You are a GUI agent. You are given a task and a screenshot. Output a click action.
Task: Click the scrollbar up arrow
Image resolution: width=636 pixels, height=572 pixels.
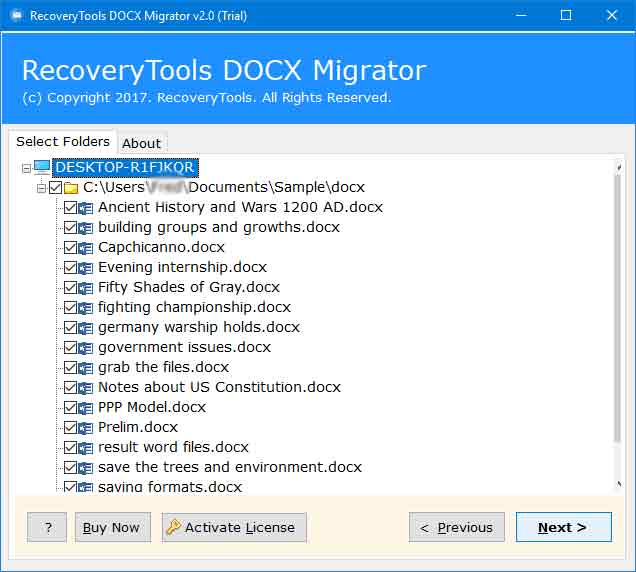[619, 167]
